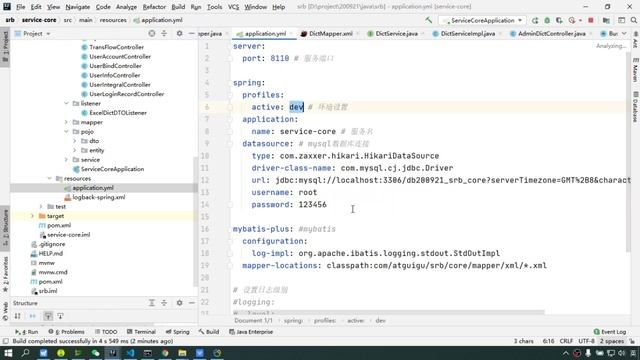The height and width of the screenshot is (360, 640).
Task: Switch to DictService.java tab
Action: (396, 33)
